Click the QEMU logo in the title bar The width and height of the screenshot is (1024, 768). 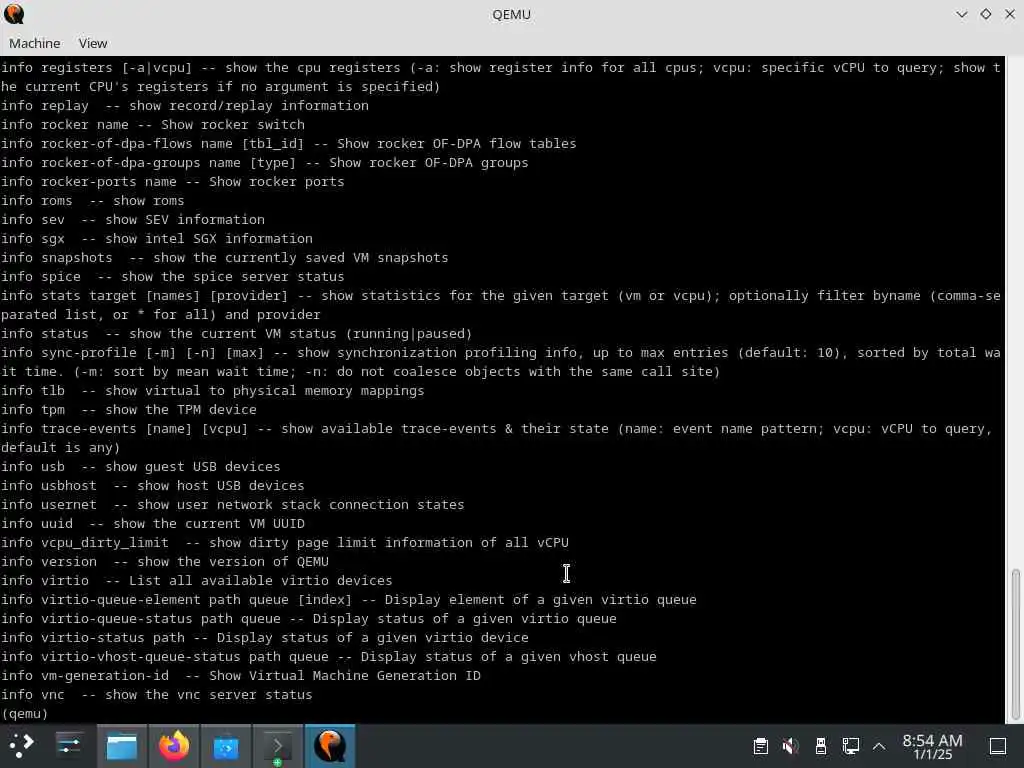click(x=14, y=14)
